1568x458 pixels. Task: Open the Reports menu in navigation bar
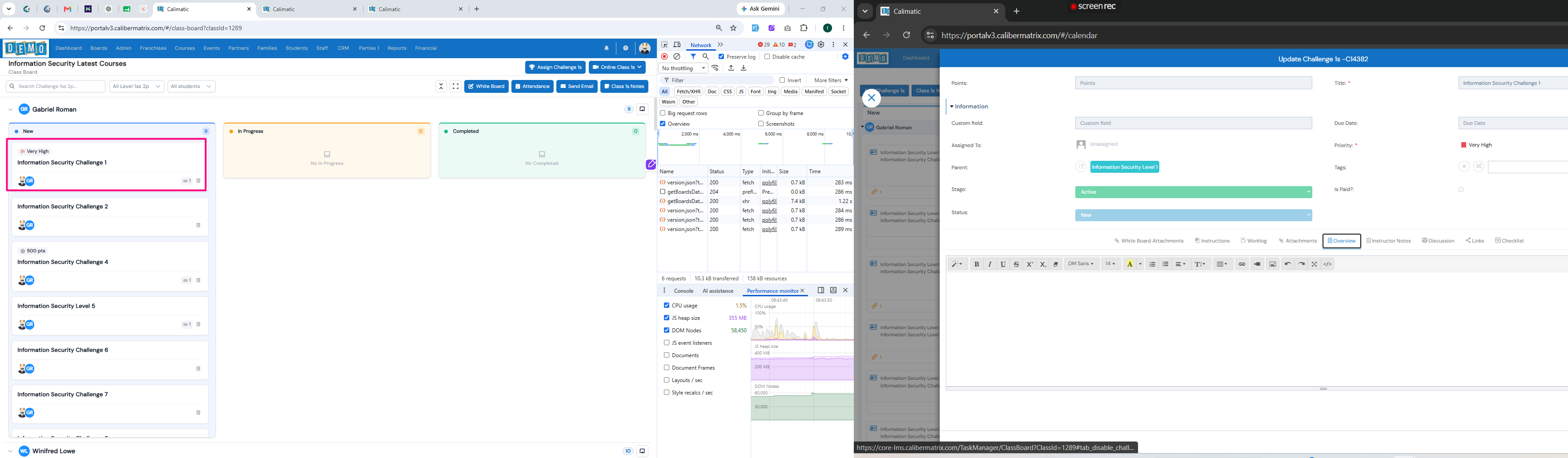tap(397, 48)
